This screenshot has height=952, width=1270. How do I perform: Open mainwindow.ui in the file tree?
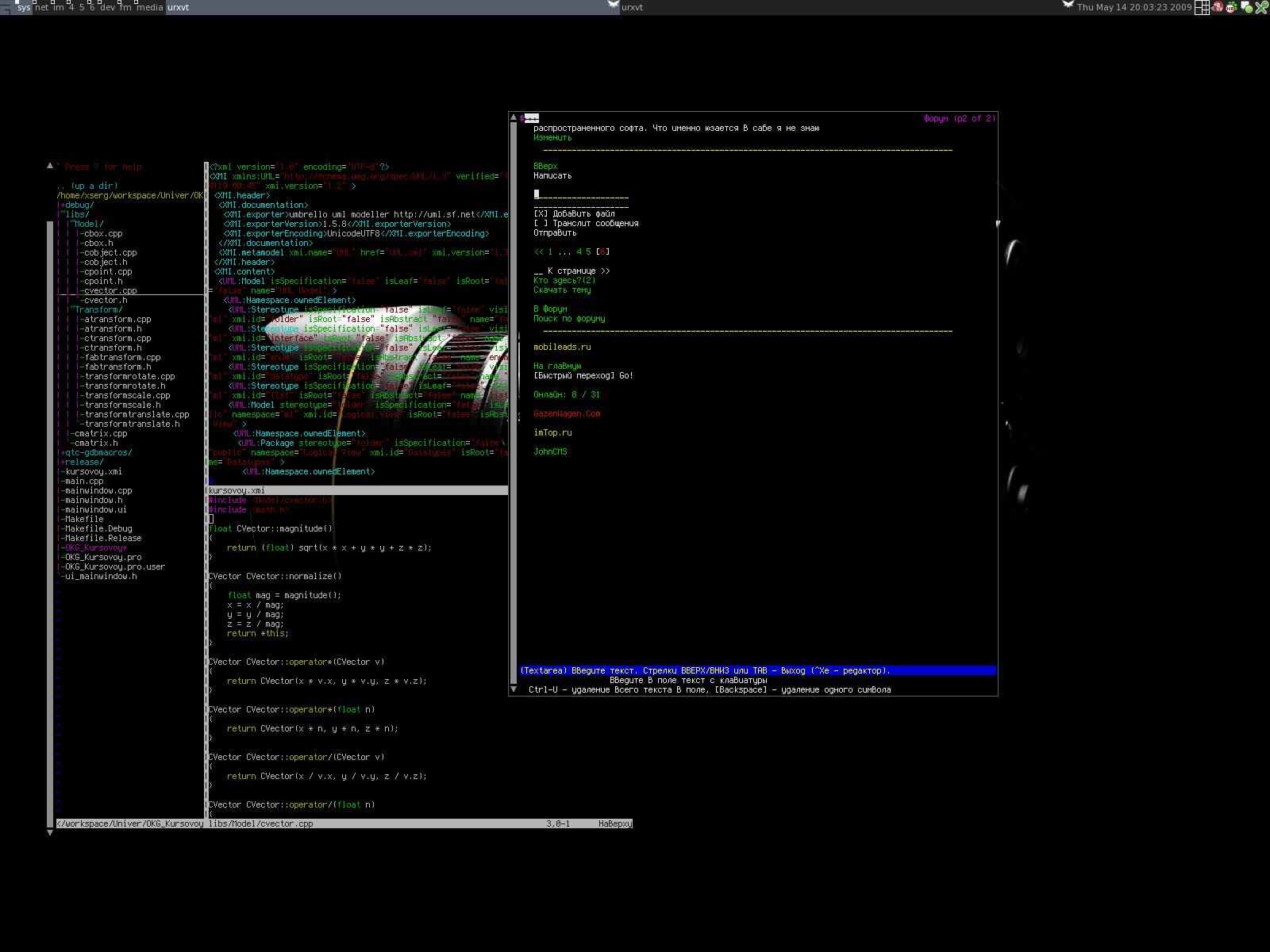click(96, 509)
